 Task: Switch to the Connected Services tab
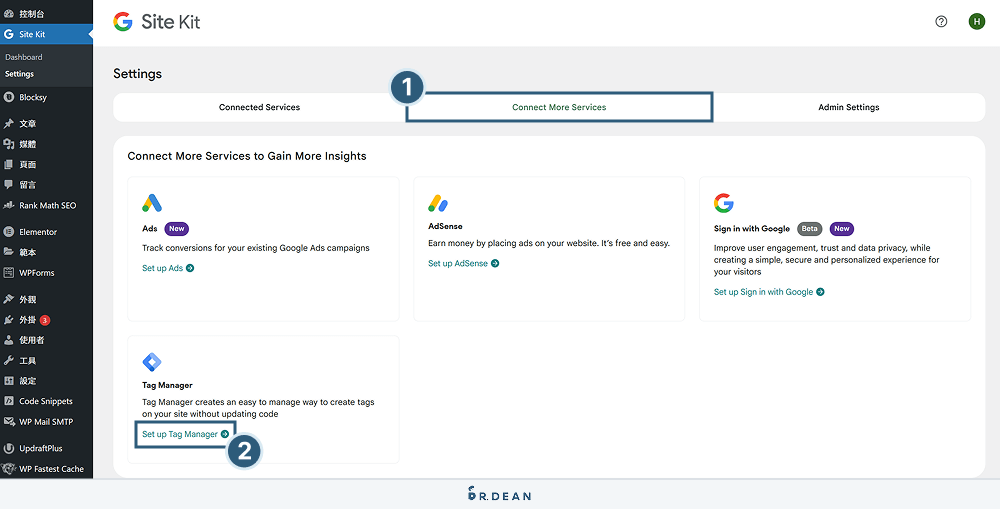click(x=259, y=107)
